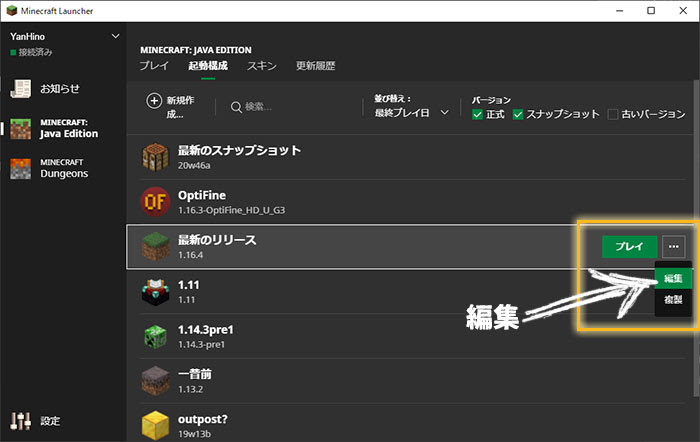Click the YanHino account name
The height and width of the screenshot is (442, 700).
pyautogui.click(x=27, y=36)
